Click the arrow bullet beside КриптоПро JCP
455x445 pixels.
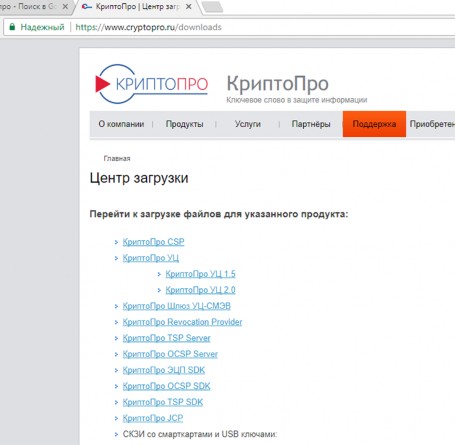click(116, 418)
